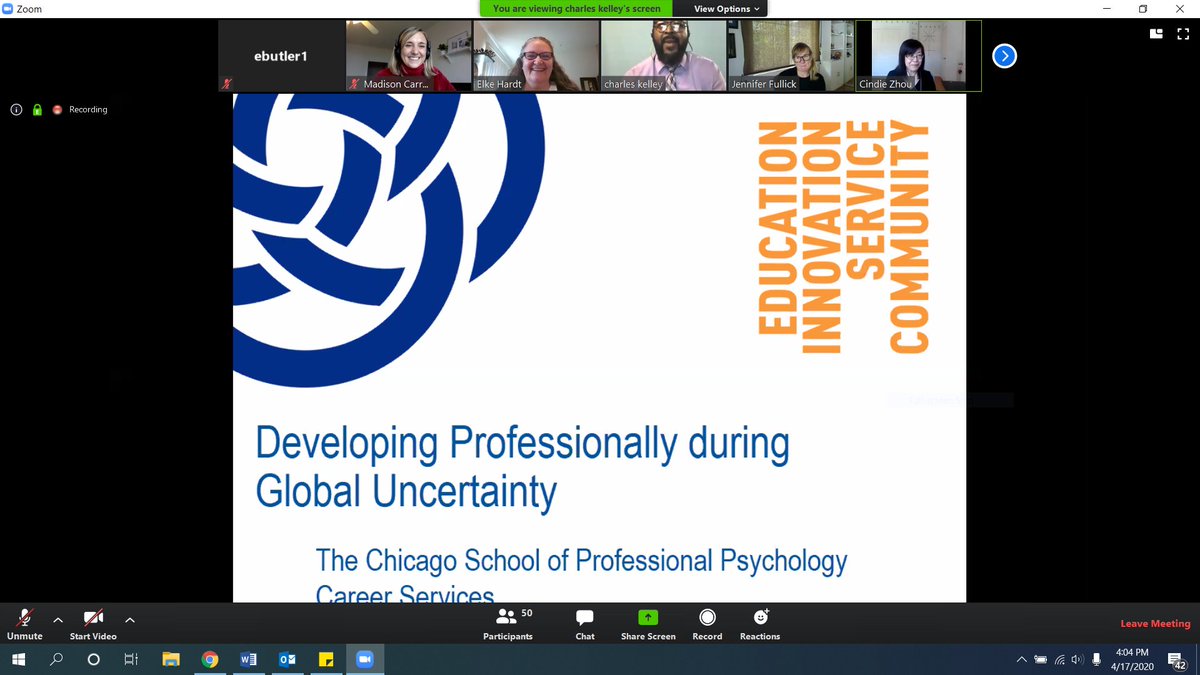Start recording with the Record button
This screenshot has width=1200, height=675.
pyautogui.click(x=707, y=624)
